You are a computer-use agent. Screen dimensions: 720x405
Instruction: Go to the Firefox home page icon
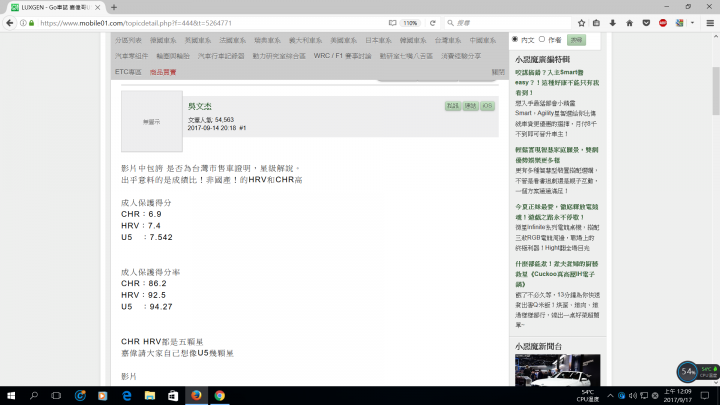point(630,23)
